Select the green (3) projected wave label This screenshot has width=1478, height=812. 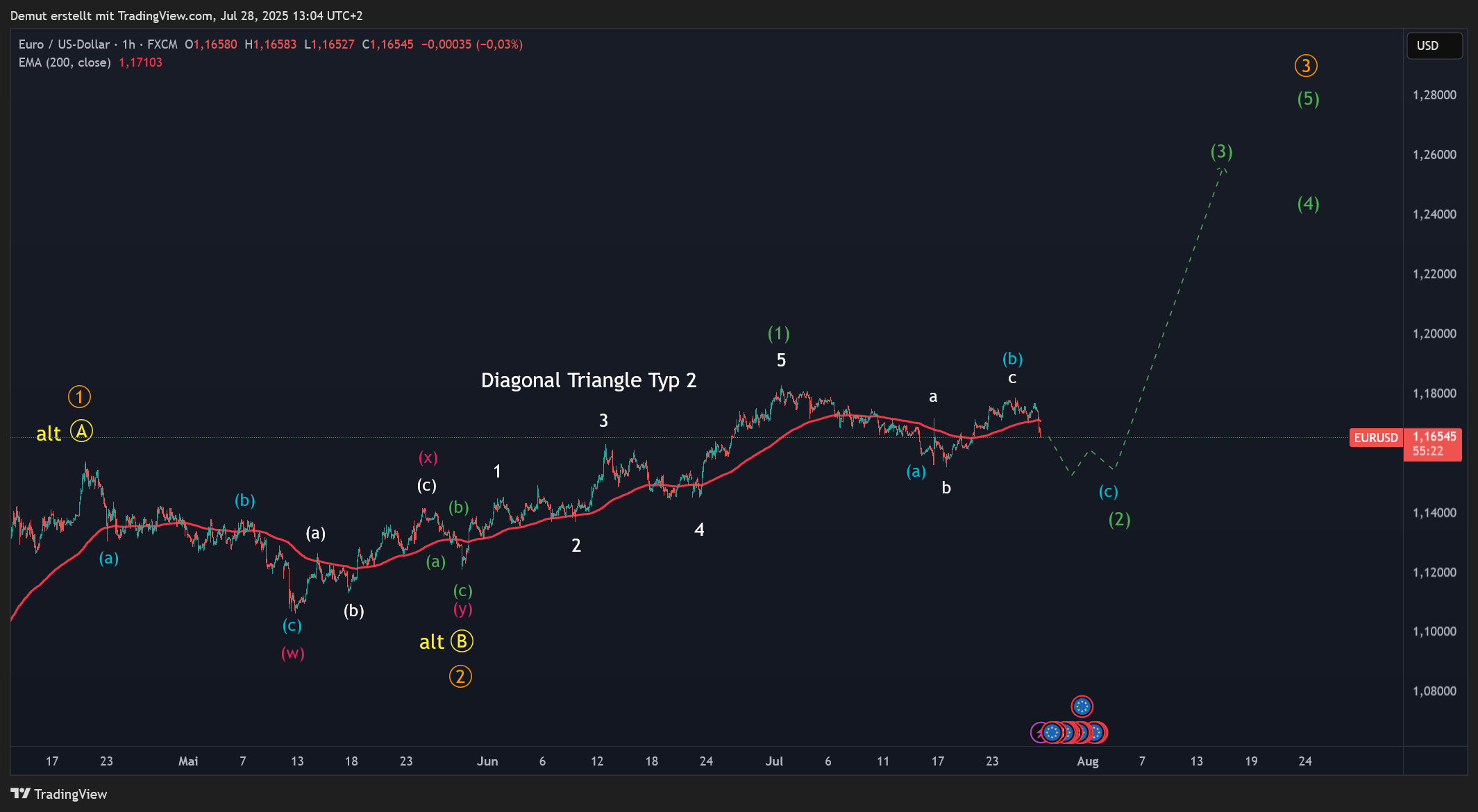click(1221, 151)
